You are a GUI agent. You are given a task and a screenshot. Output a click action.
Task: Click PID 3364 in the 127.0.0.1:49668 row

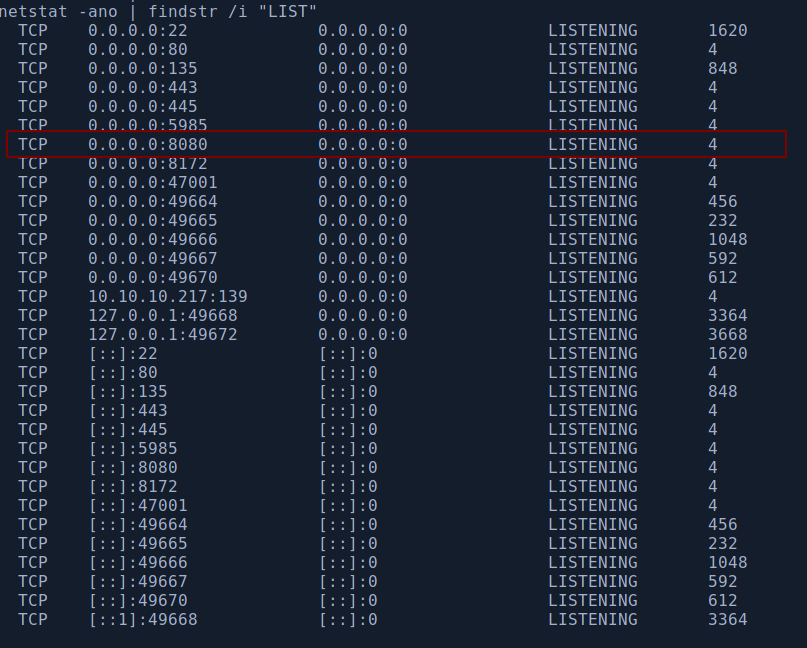click(727, 316)
